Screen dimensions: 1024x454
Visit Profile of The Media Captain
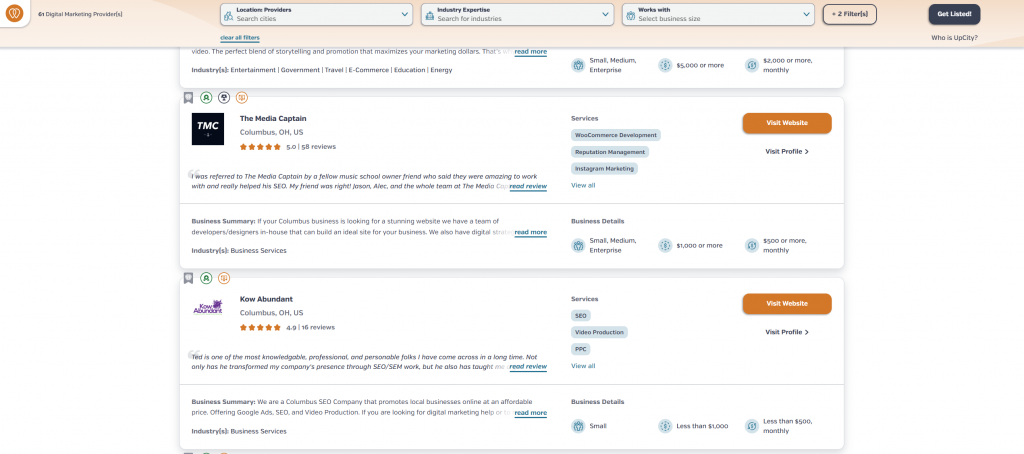tap(787, 152)
